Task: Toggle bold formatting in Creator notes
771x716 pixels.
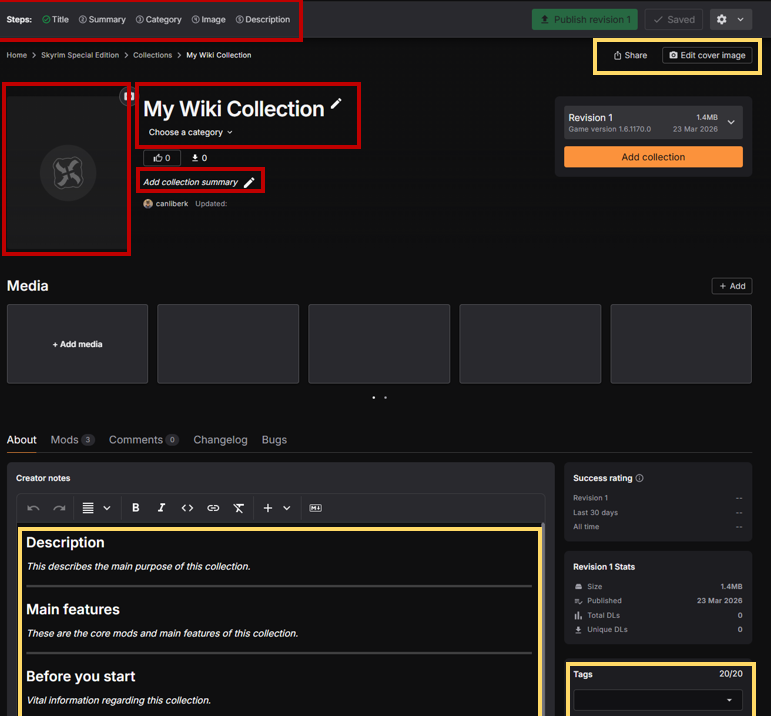Action: pyautogui.click(x=136, y=508)
